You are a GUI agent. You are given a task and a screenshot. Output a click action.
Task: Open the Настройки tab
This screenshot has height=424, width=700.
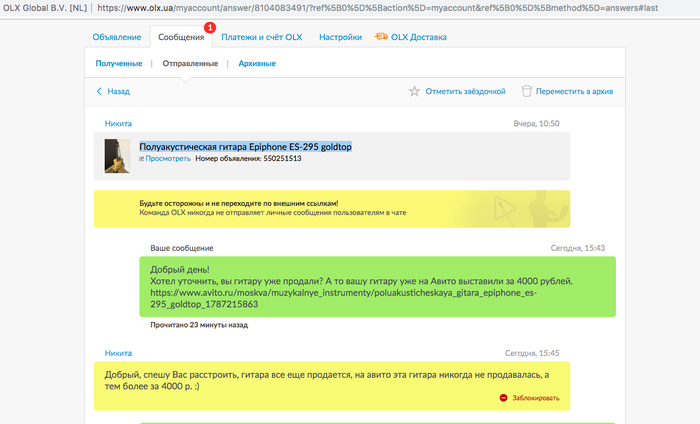pos(340,37)
